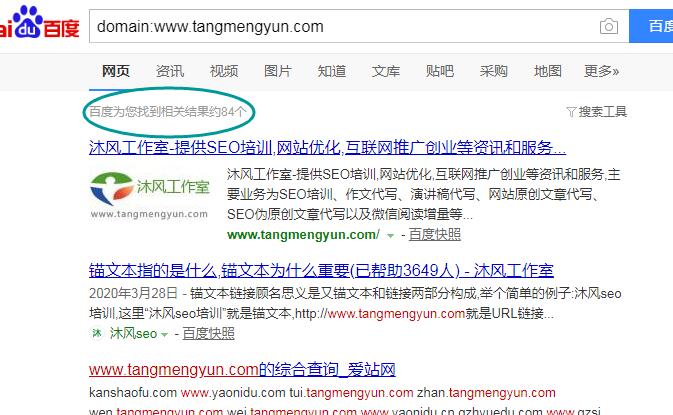Open result 锚文本指的是什么 title link
This screenshot has height=415, width=673.
(321, 270)
